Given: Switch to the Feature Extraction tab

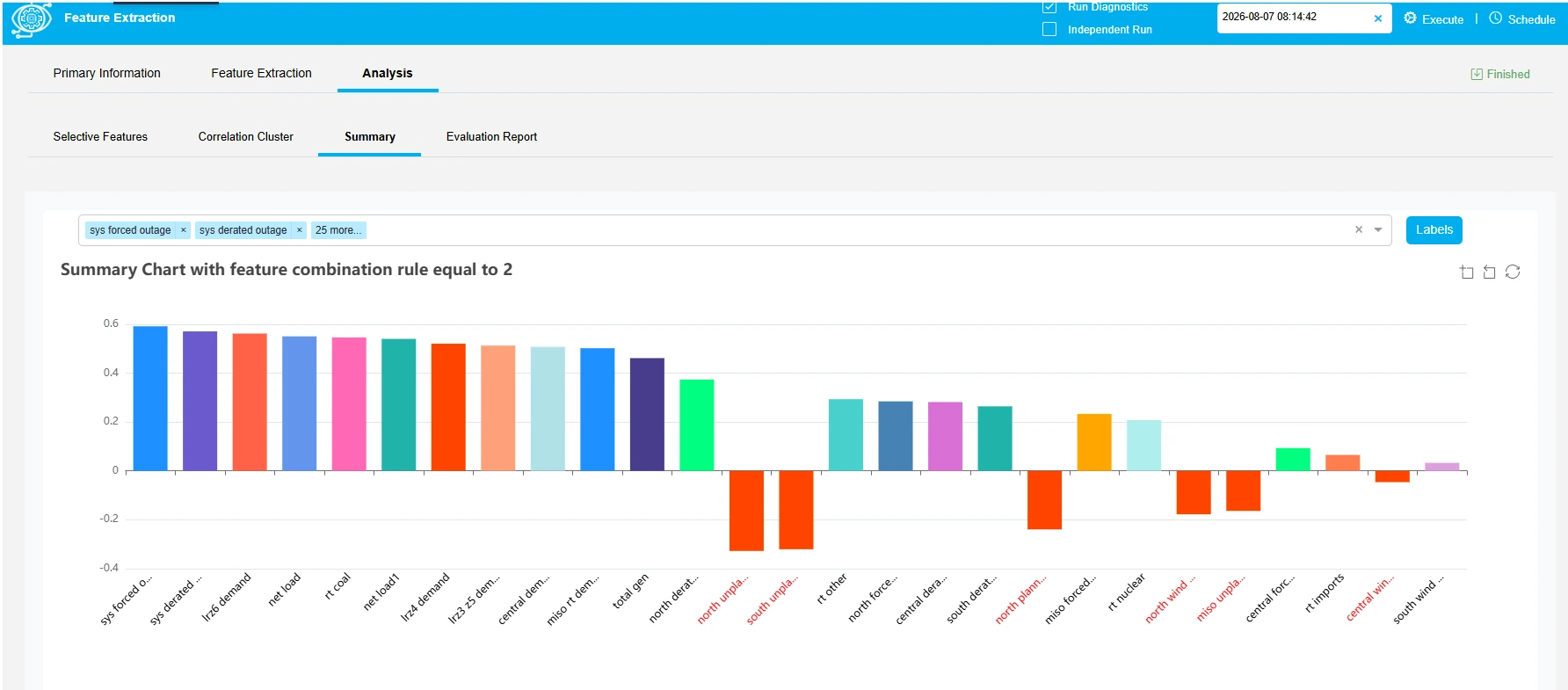Looking at the screenshot, I should click(261, 73).
